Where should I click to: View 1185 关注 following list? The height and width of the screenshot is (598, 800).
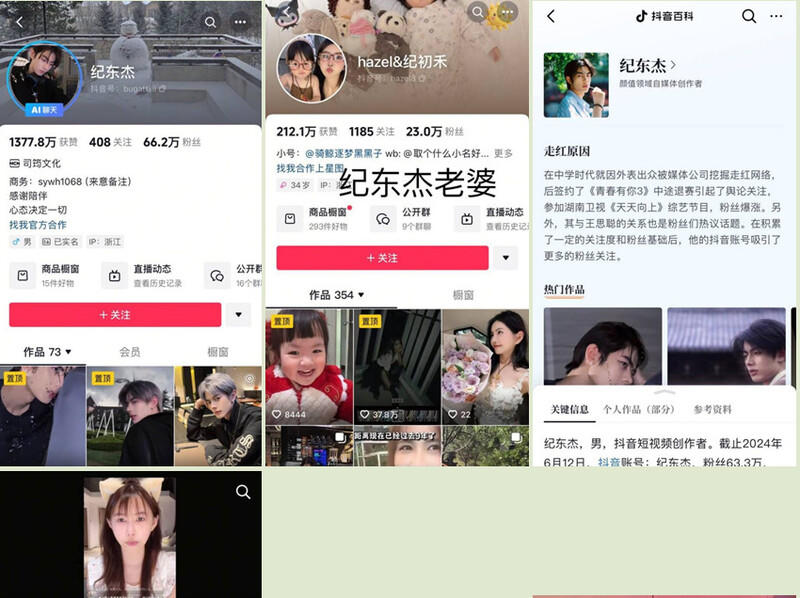pyautogui.click(x=371, y=132)
